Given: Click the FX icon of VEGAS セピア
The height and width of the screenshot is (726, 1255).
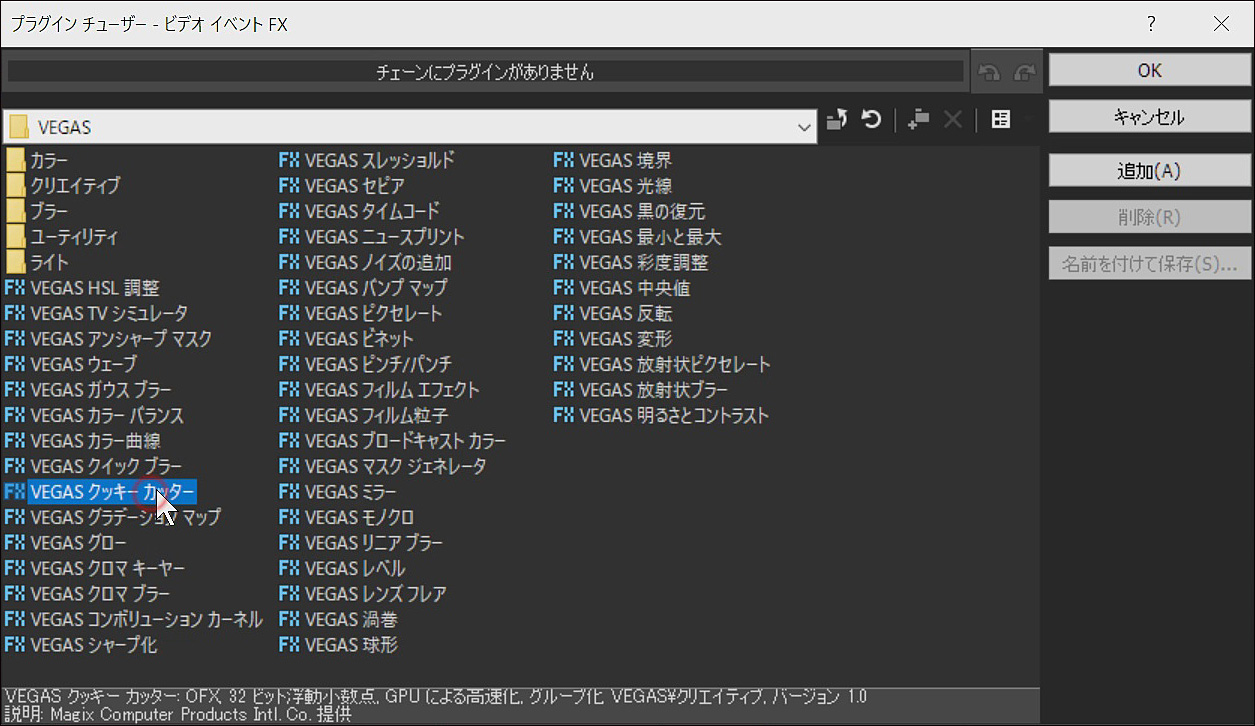Looking at the screenshot, I should pos(290,186).
